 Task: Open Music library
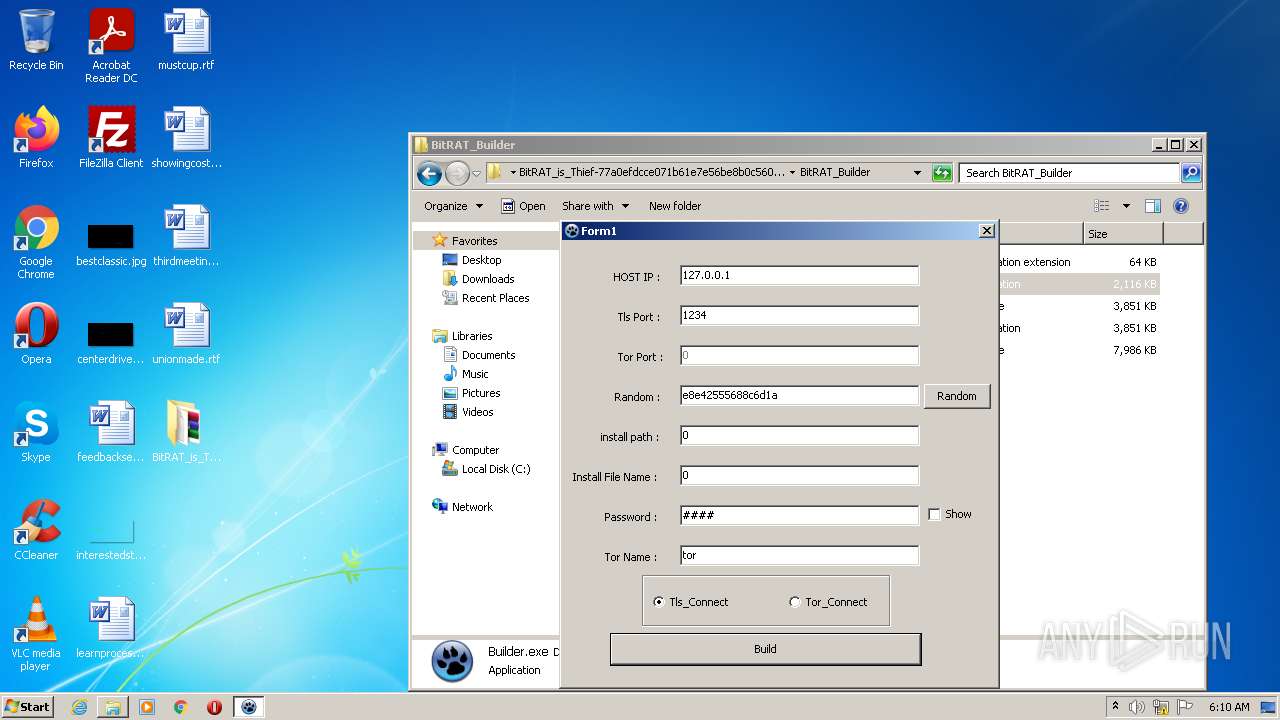[475, 374]
